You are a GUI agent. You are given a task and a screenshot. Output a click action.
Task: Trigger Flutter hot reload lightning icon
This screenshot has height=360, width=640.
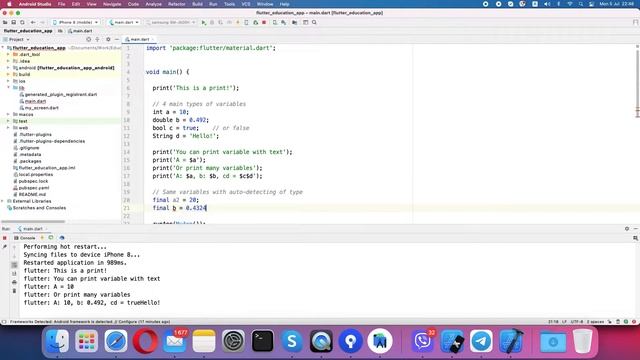click(x=238, y=22)
